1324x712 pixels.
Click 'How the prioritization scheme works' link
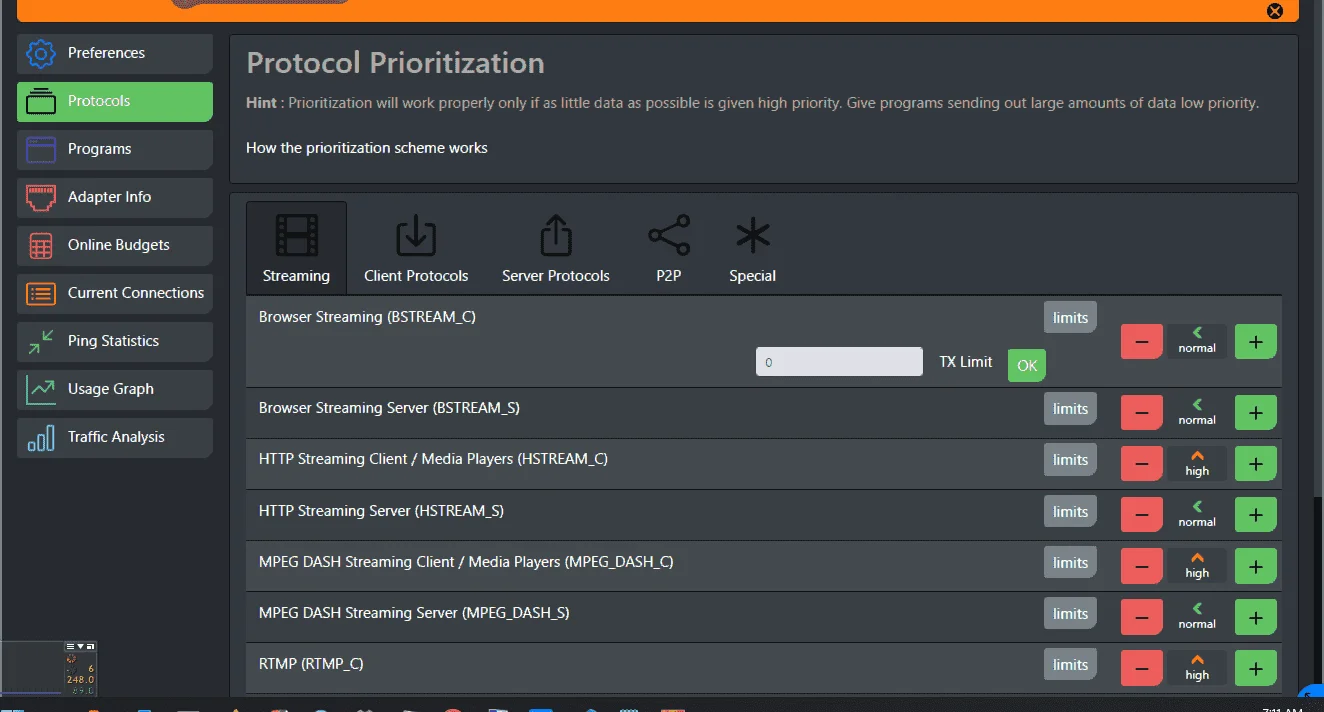(x=367, y=148)
